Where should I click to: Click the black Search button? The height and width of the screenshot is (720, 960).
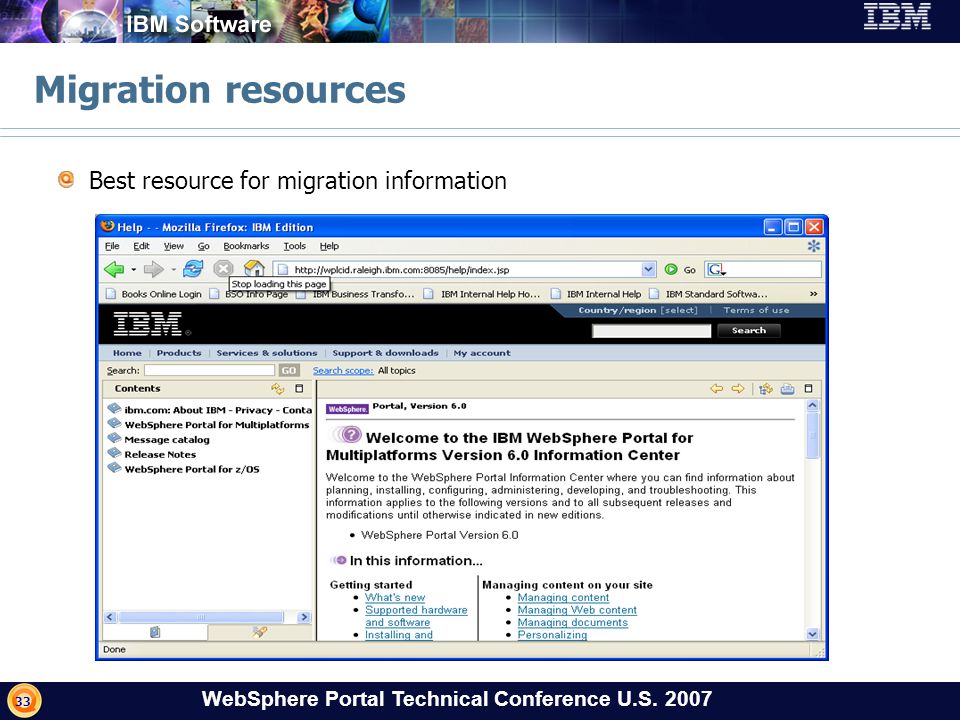[x=749, y=331]
